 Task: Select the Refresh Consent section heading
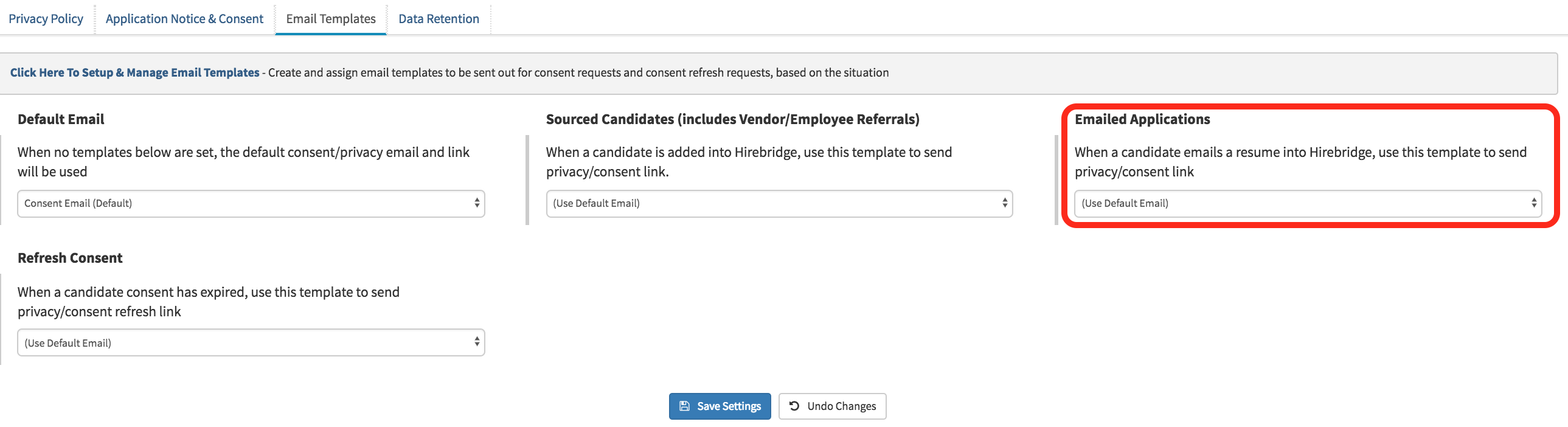(x=70, y=258)
